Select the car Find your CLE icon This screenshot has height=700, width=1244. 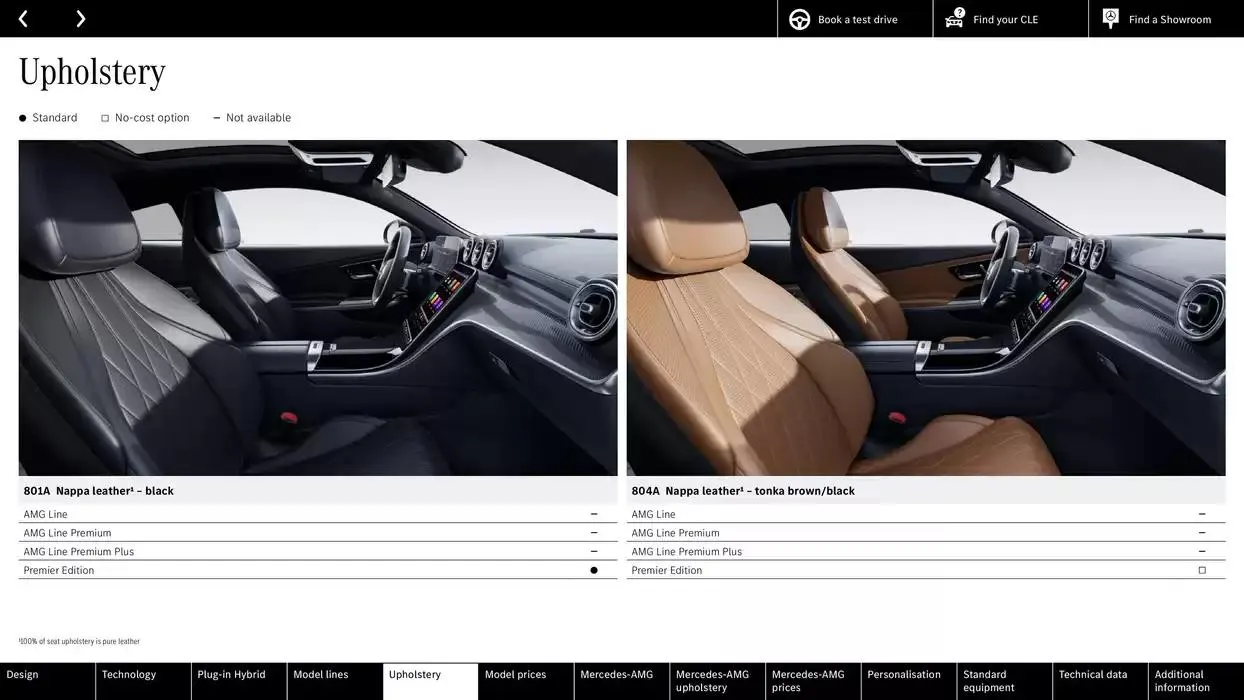pyautogui.click(x=953, y=18)
